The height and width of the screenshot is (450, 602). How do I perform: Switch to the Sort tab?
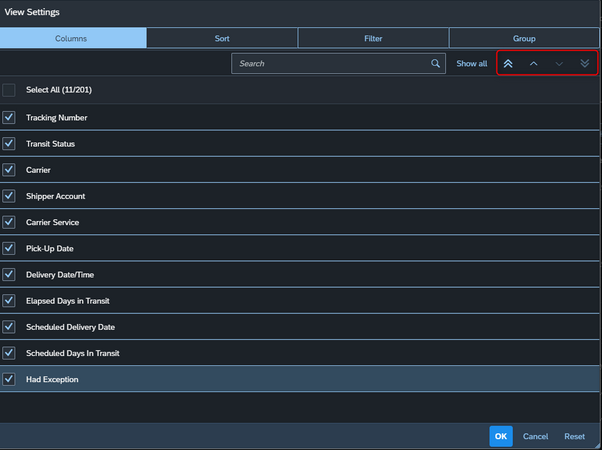click(222, 38)
